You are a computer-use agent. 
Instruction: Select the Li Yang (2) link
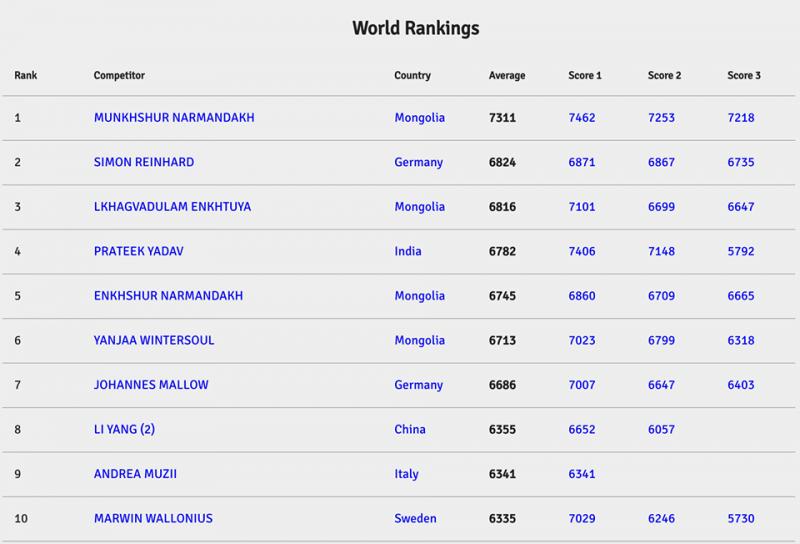pos(124,430)
